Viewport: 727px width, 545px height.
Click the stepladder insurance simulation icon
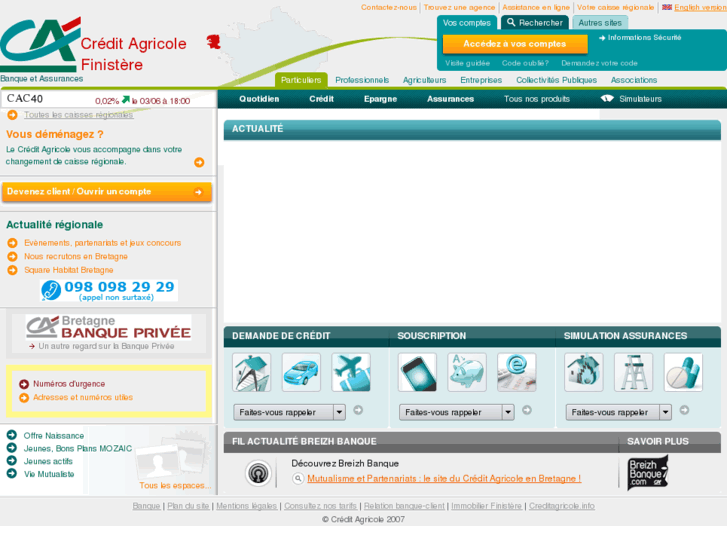(633, 372)
